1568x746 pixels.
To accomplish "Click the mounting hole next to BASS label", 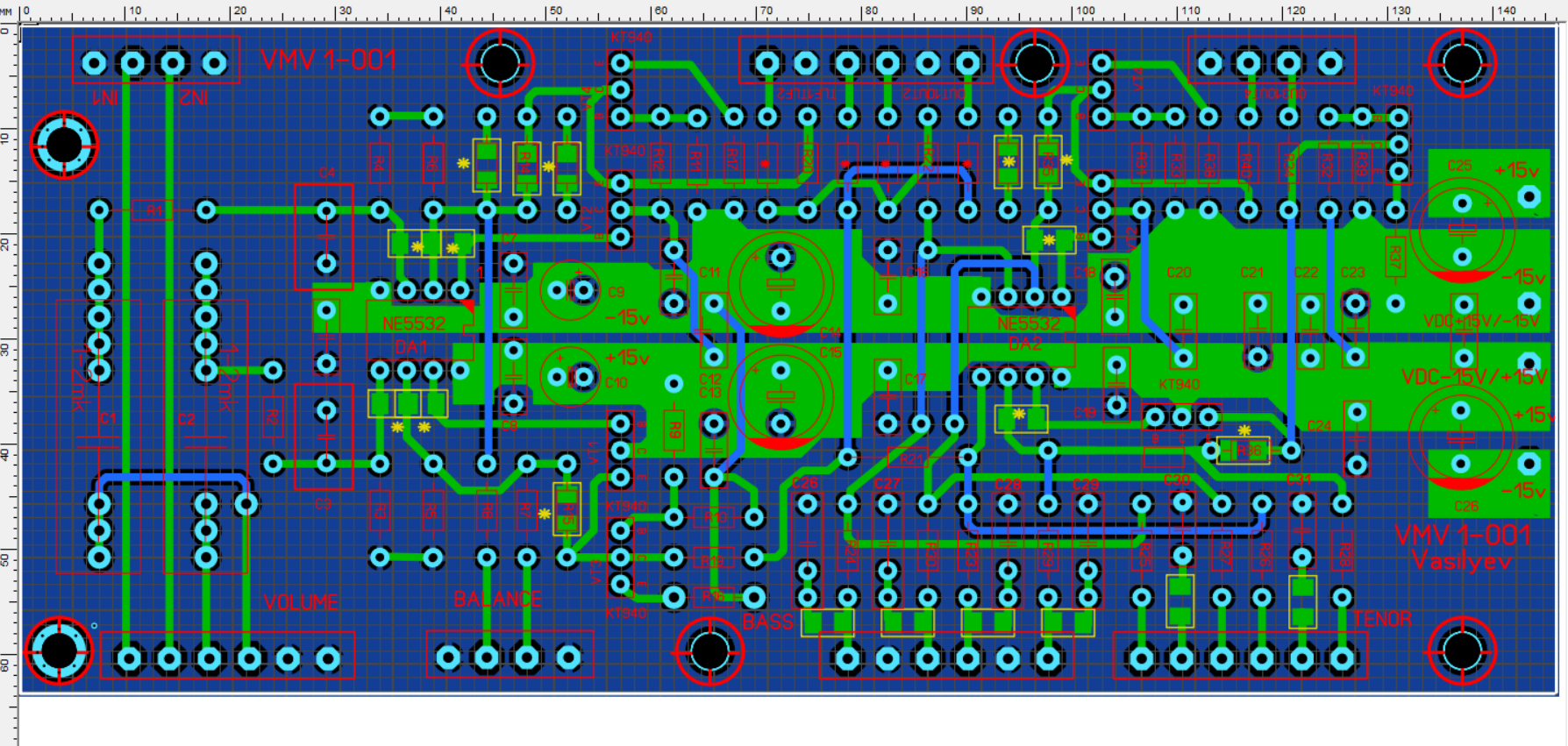I will pos(709,650).
